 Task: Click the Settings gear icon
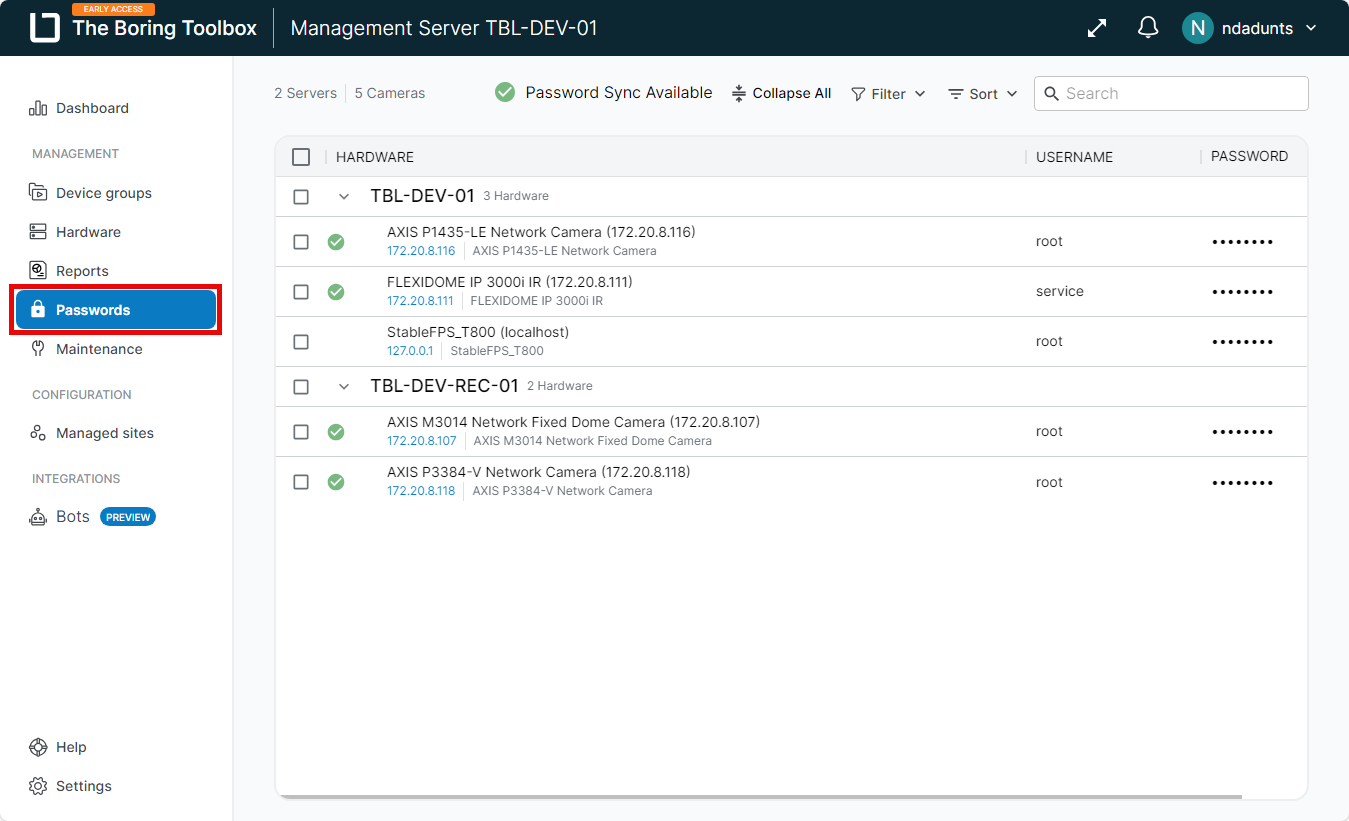point(38,786)
